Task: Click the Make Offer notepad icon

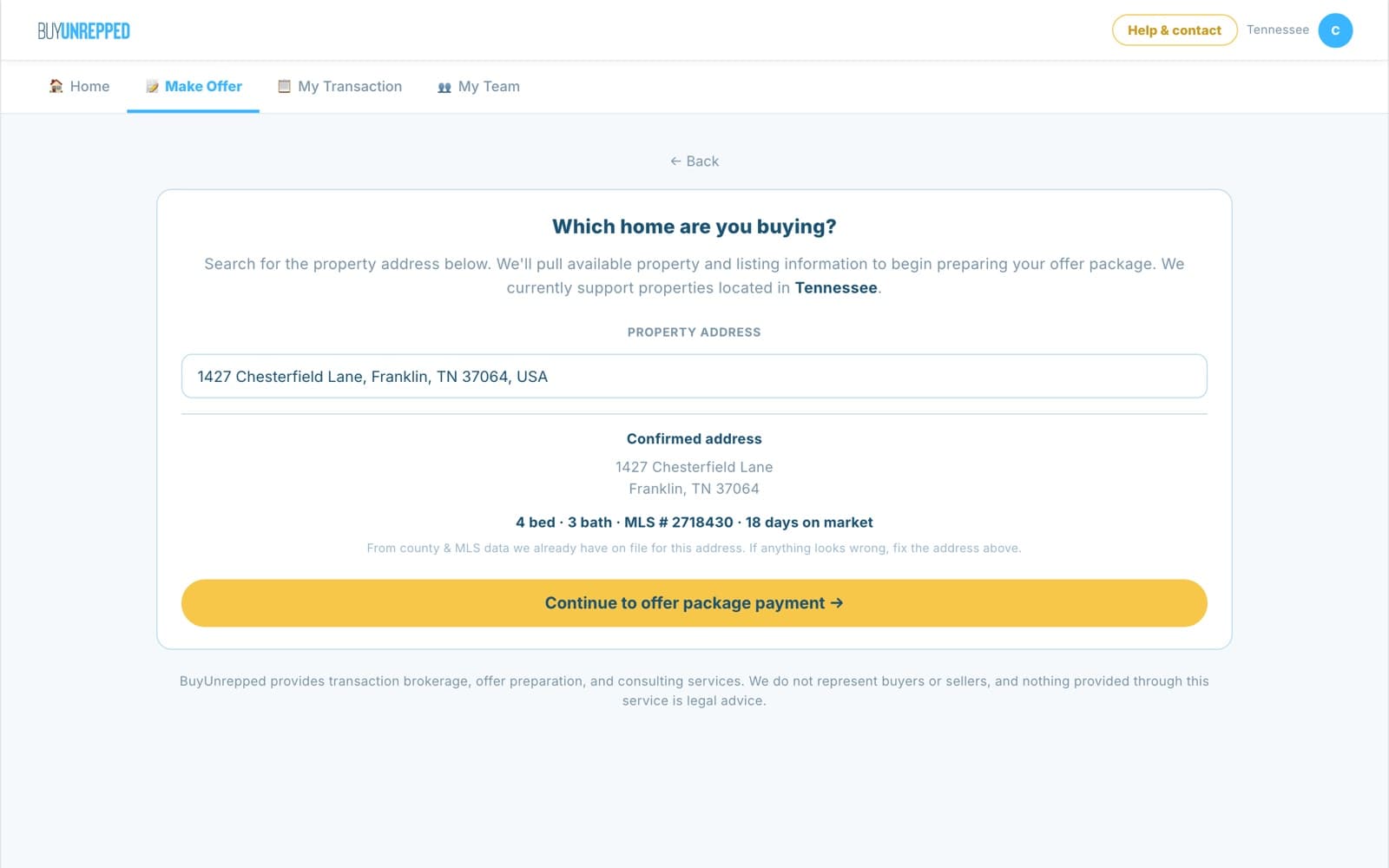Action: pyautogui.click(x=152, y=86)
